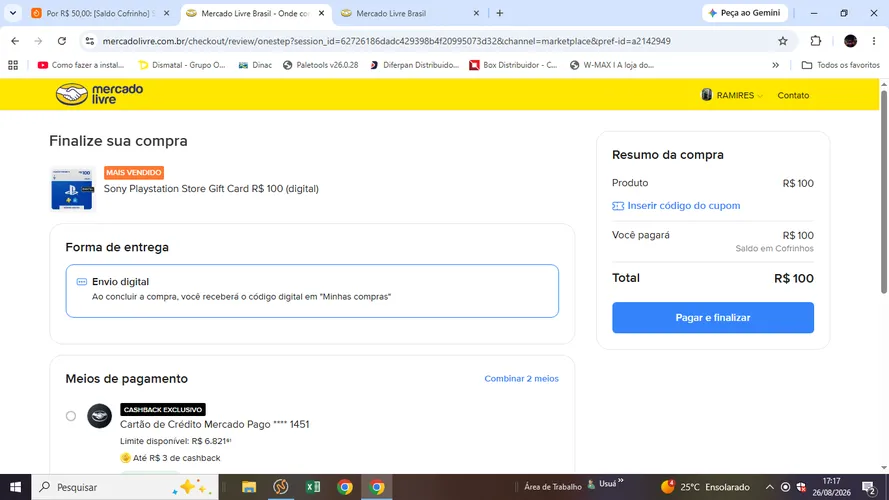Viewport: 889px width, 500px height.
Task: Open the tab search dropdown arrow
Action: pos(12,13)
